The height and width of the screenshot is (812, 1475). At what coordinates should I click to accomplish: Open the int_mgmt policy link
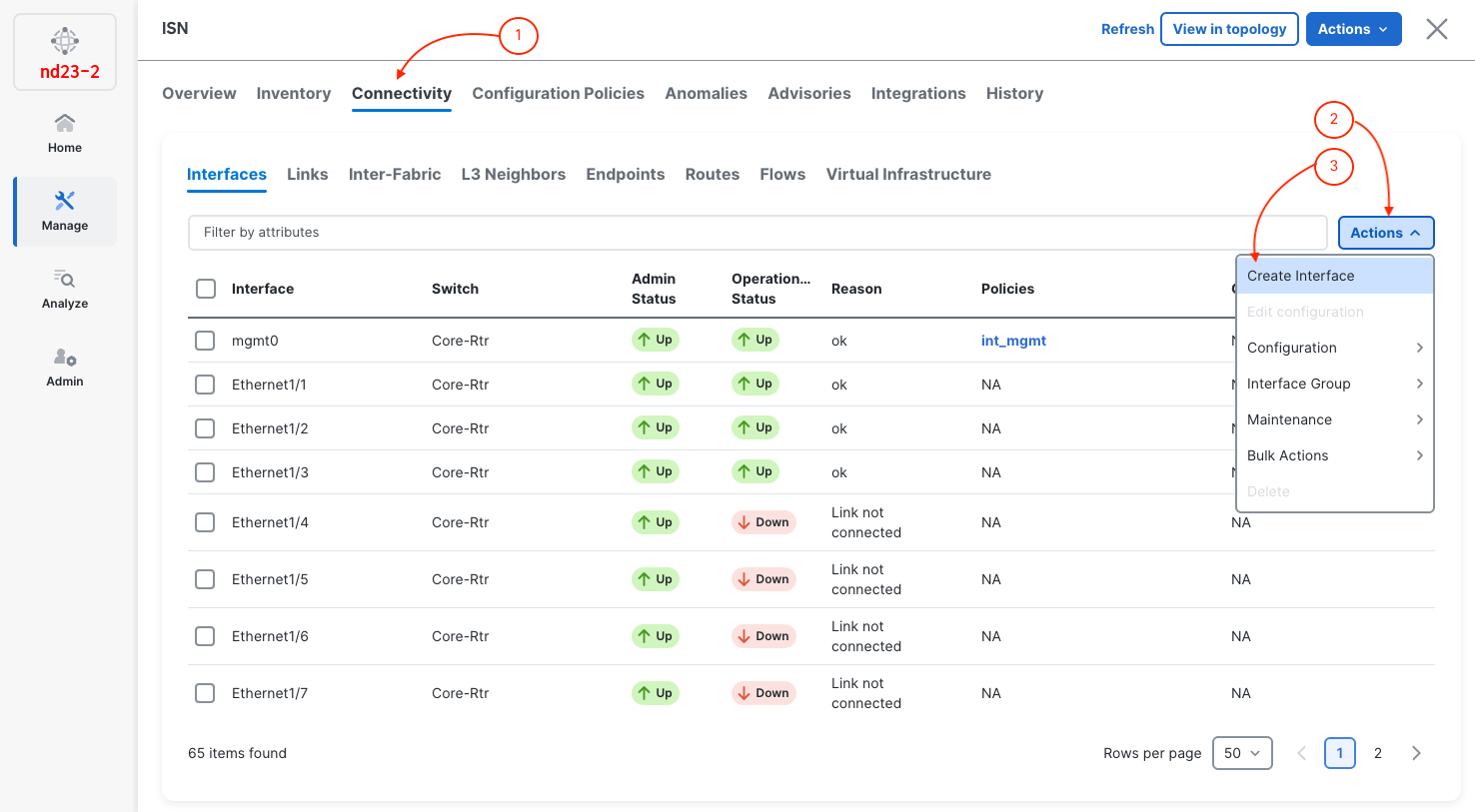pos(1012,341)
